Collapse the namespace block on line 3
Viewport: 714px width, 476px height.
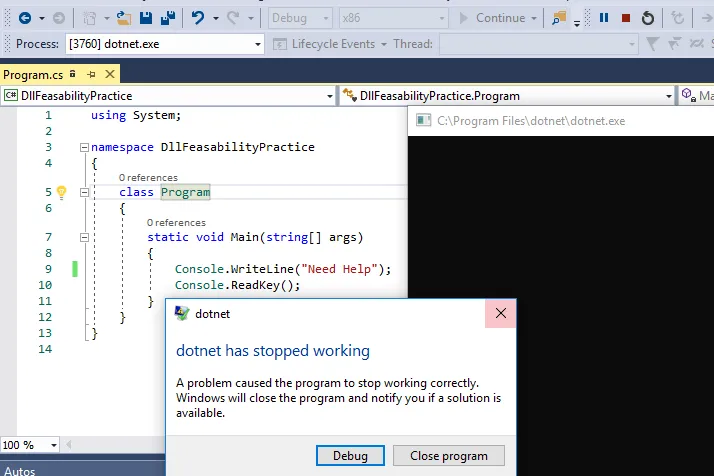pyautogui.click(x=84, y=147)
